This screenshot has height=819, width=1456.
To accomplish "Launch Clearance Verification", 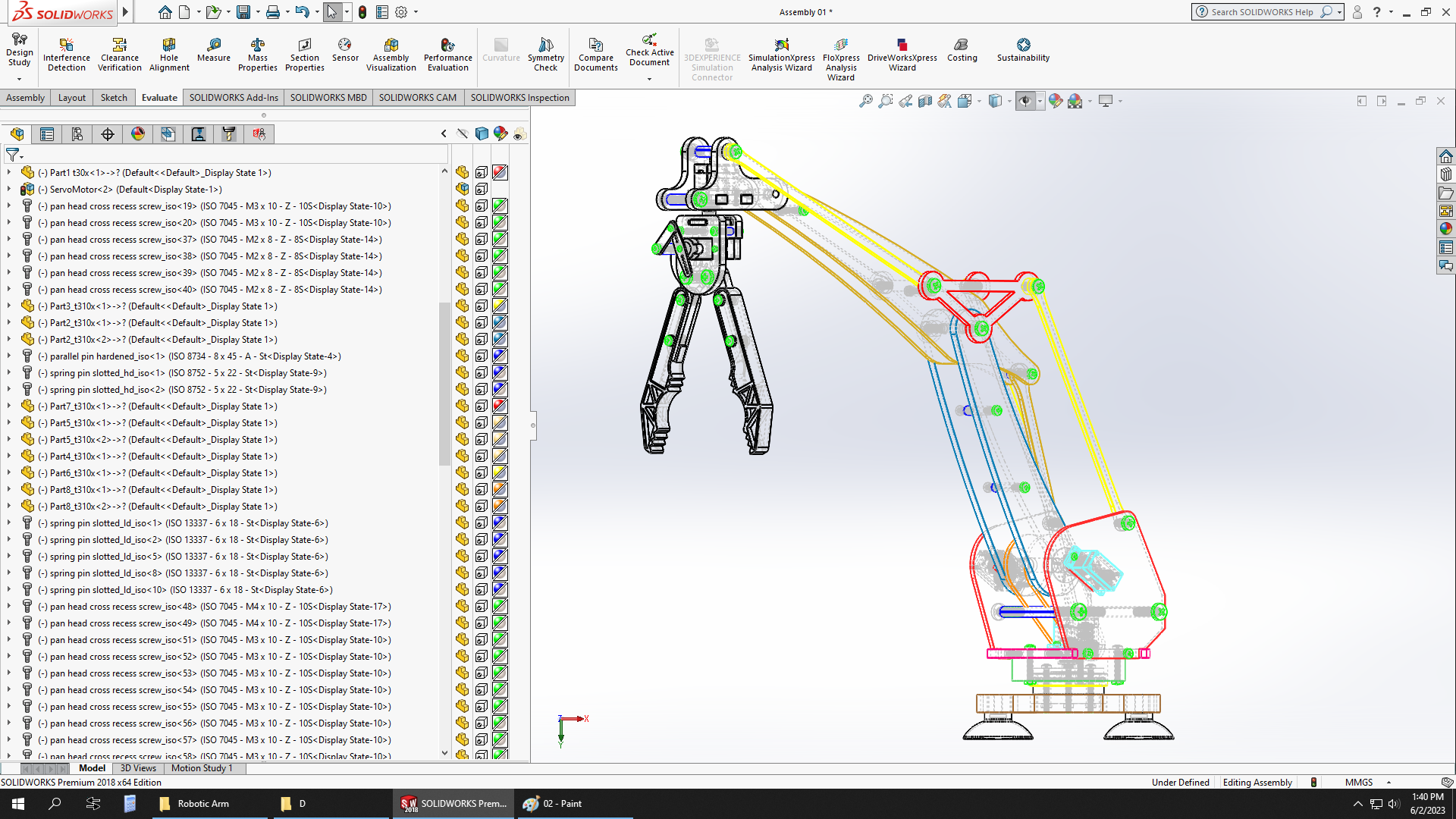I will tap(120, 55).
